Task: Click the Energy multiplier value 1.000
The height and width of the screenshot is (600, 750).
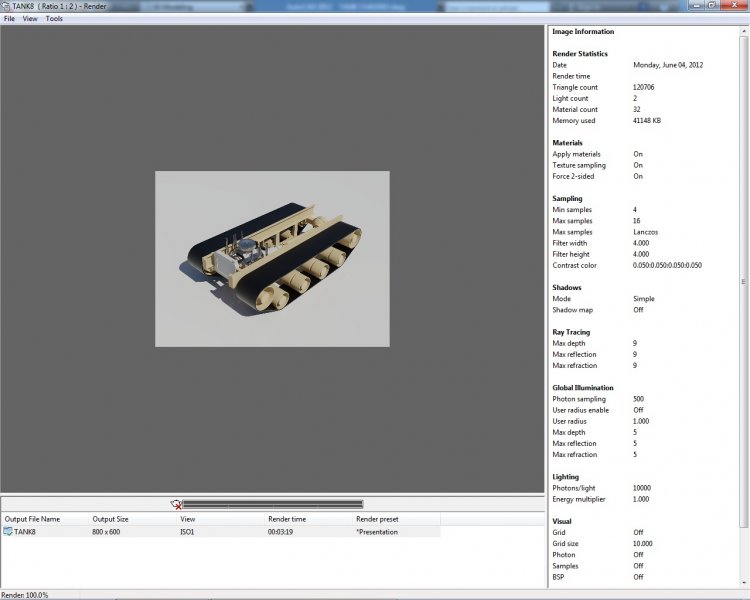Action: coord(641,499)
